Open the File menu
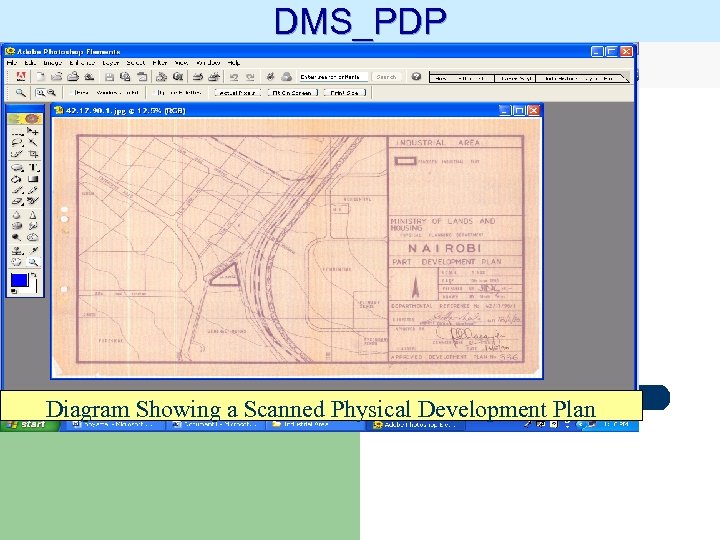Viewport: 720px width, 540px height. (11, 63)
